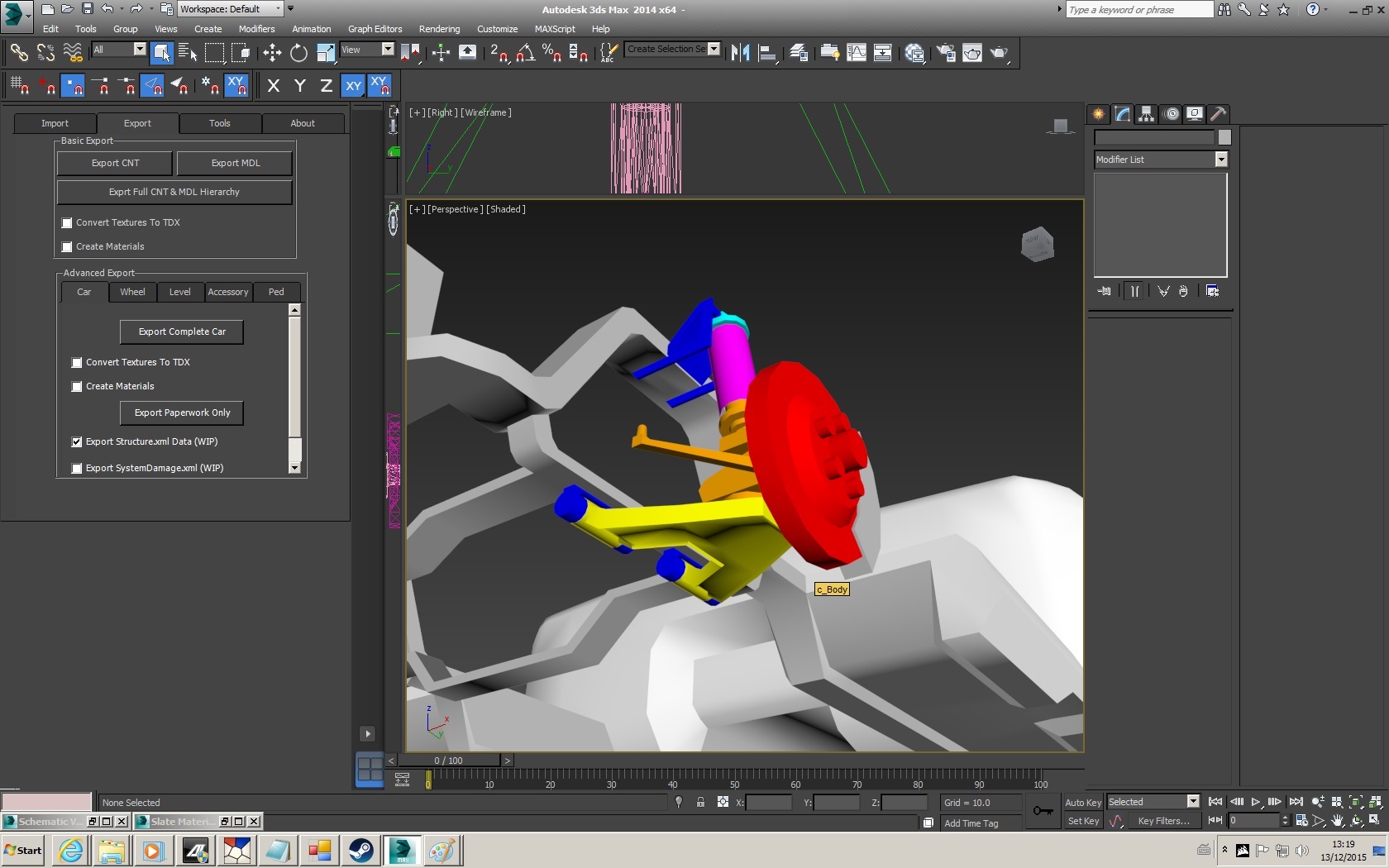Activate the Select and Rotate tool

click(298, 53)
